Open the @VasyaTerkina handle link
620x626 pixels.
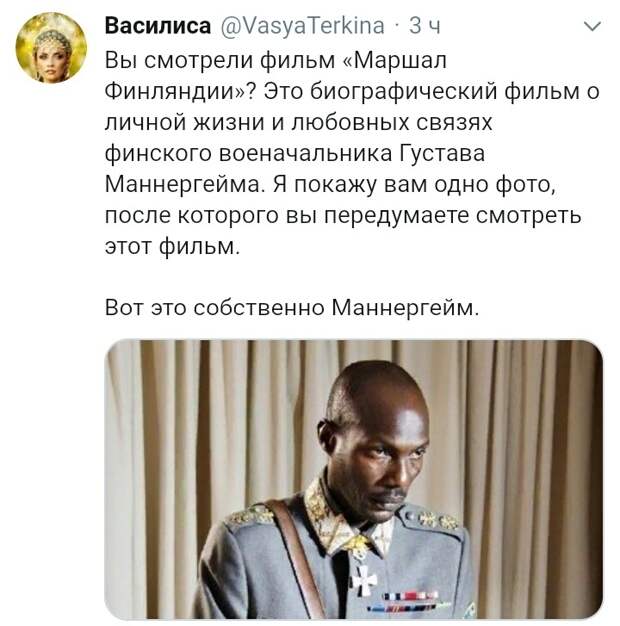point(302,26)
